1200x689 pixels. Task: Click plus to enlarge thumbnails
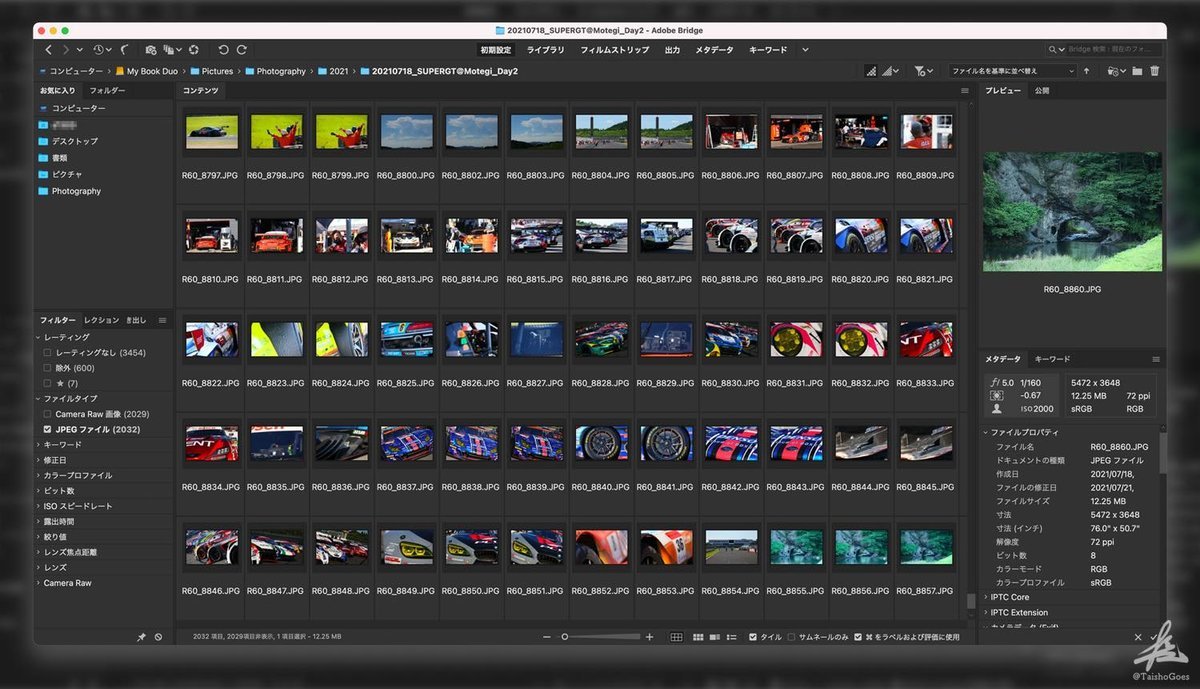[x=649, y=637]
